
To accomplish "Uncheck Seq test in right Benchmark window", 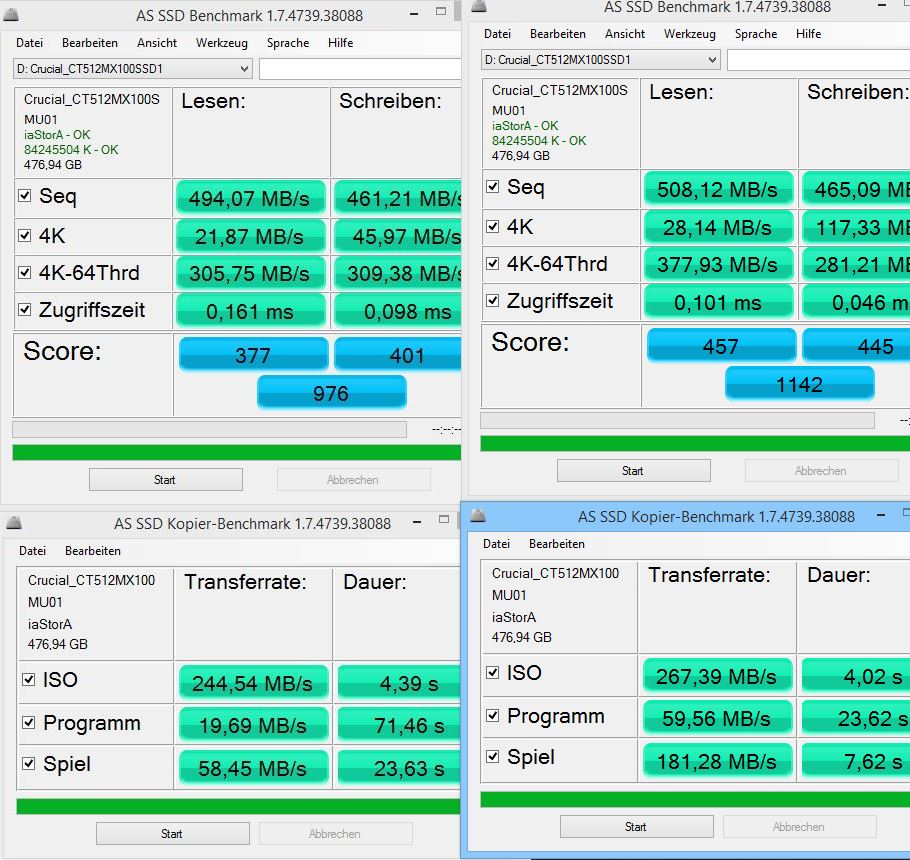I will [493, 186].
